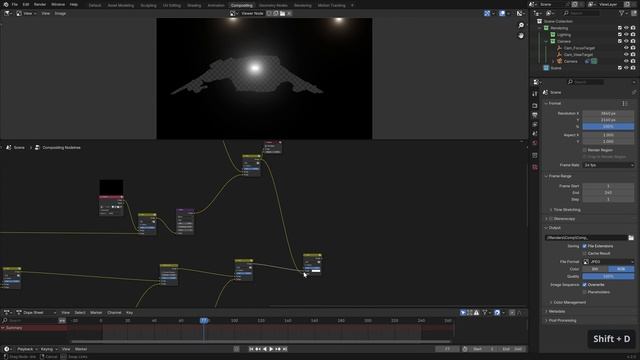Toggle viewport visibility eye of Rendering collection

coord(626,28)
